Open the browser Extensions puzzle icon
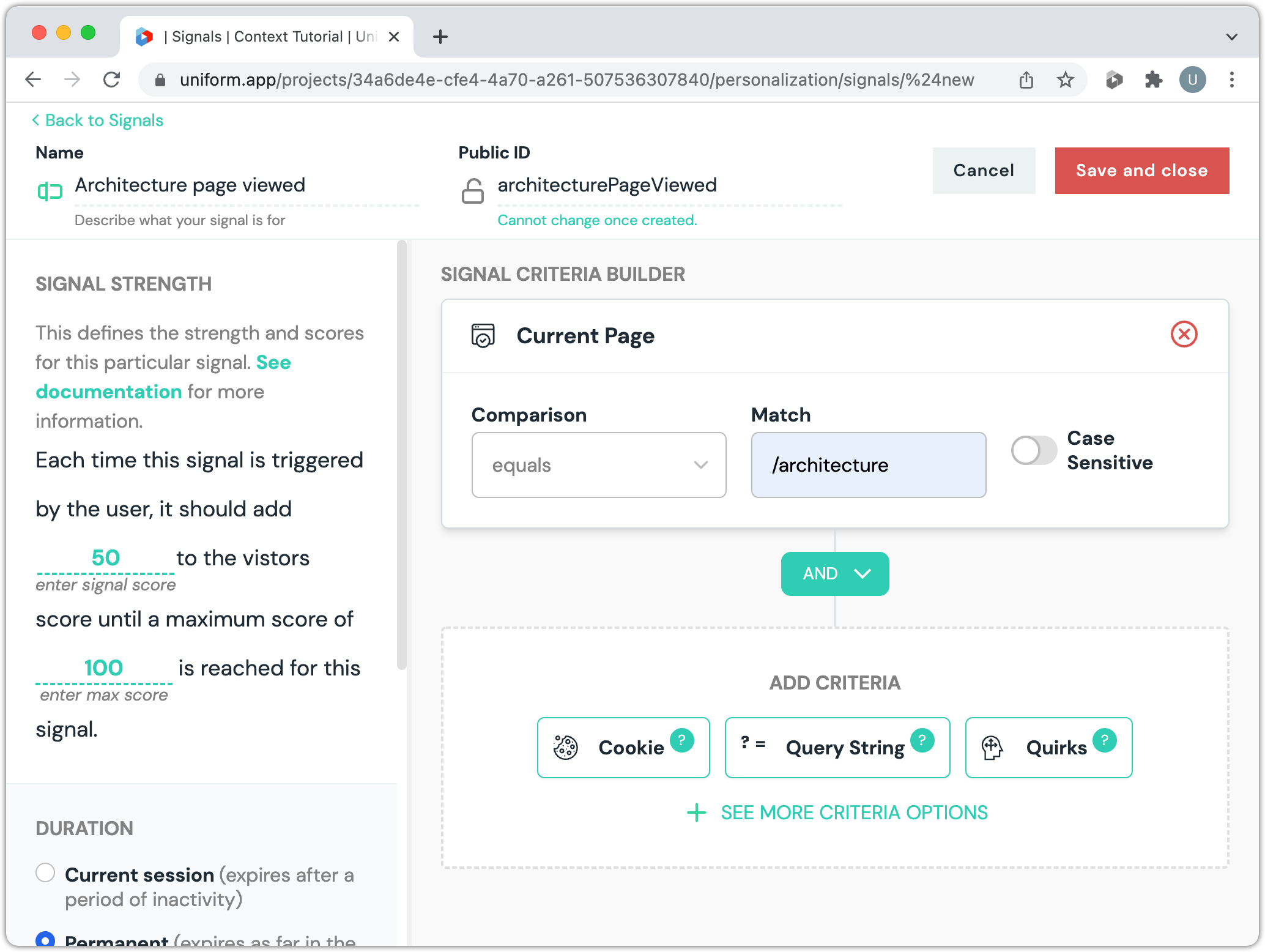Screen dimensions: 1265x952 pos(1153,80)
